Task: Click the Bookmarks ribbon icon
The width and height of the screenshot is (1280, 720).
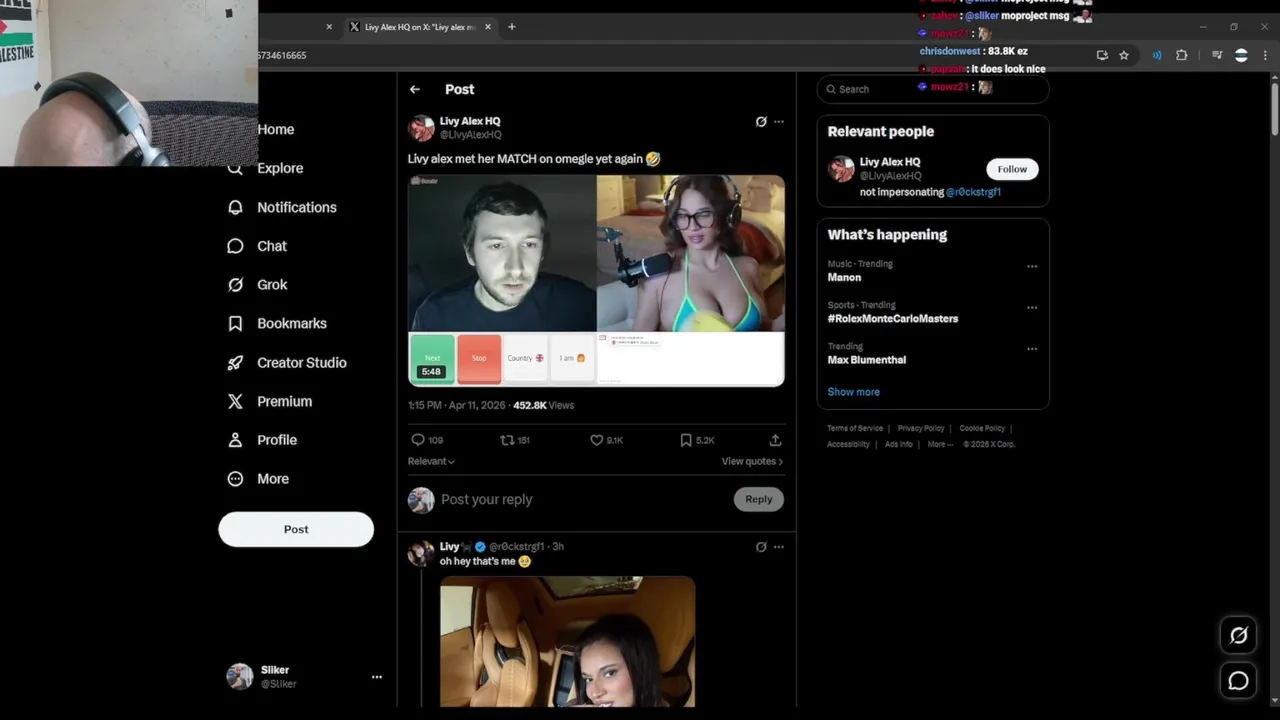Action: coord(235,323)
